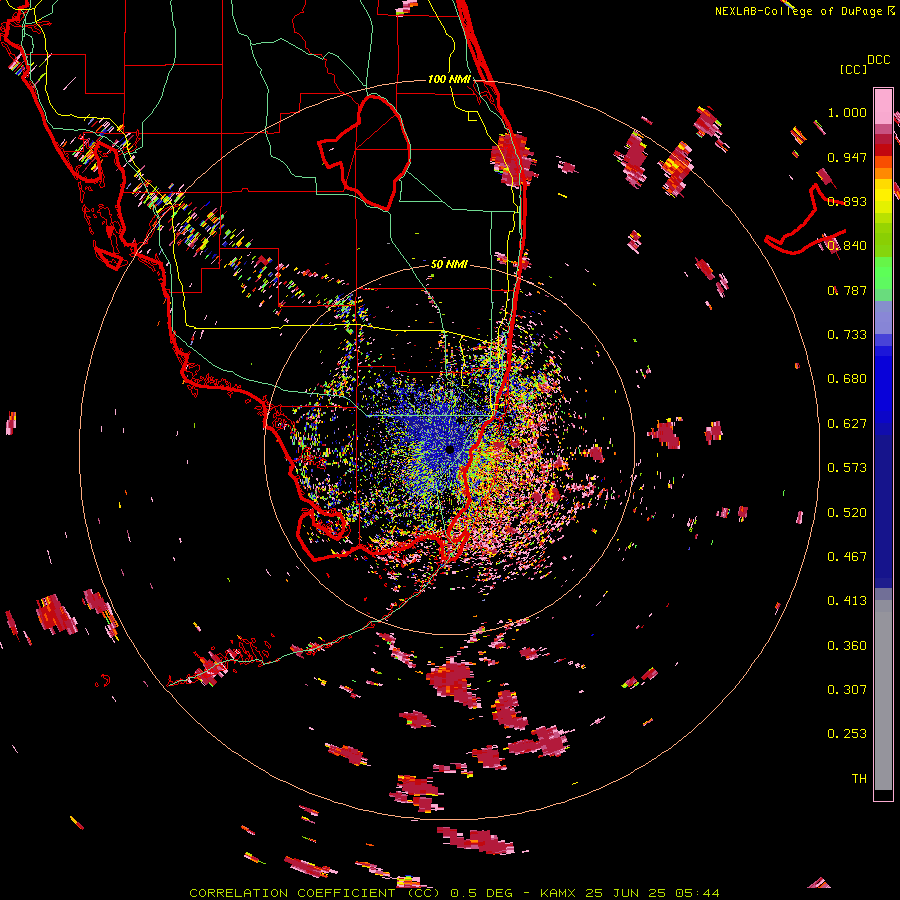Pick the bright green color bar segment
The width and height of the screenshot is (900, 900).
click(x=883, y=273)
